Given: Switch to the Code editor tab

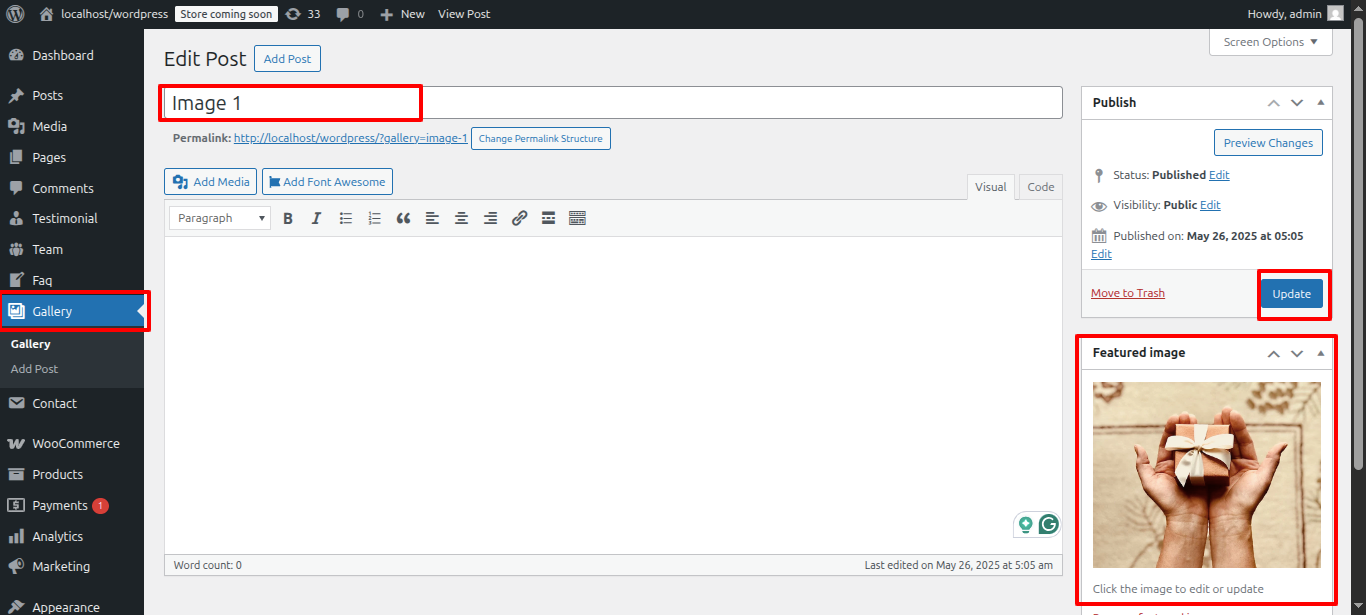Looking at the screenshot, I should click(1041, 187).
